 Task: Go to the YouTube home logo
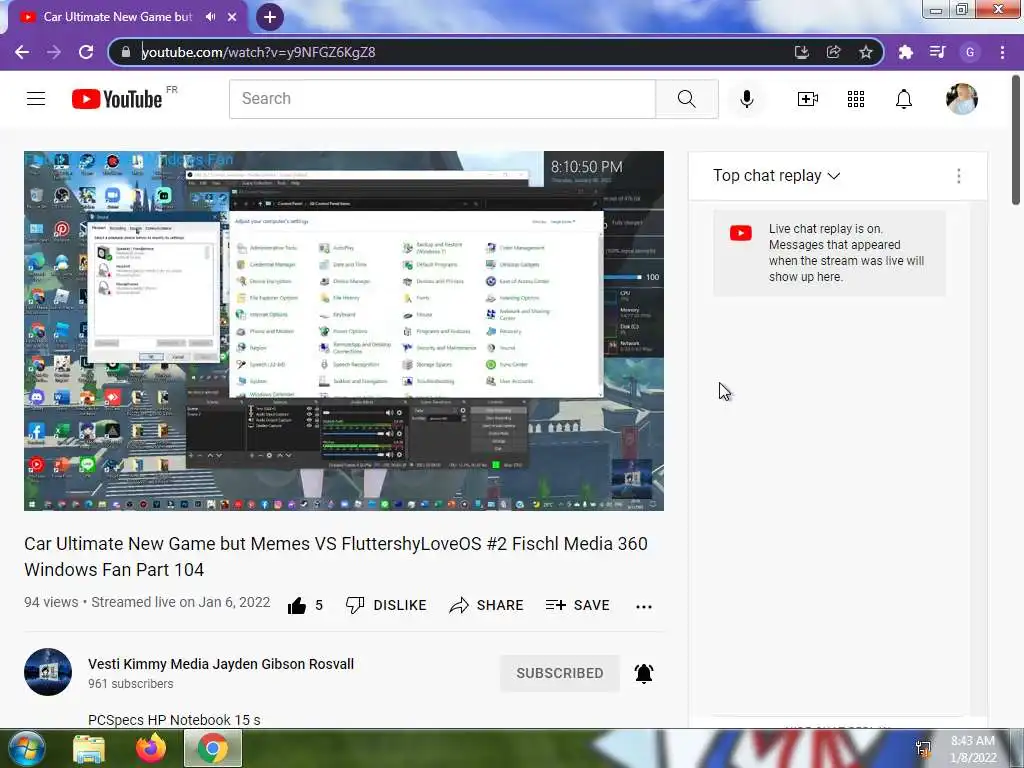click(x=117, y=99)
